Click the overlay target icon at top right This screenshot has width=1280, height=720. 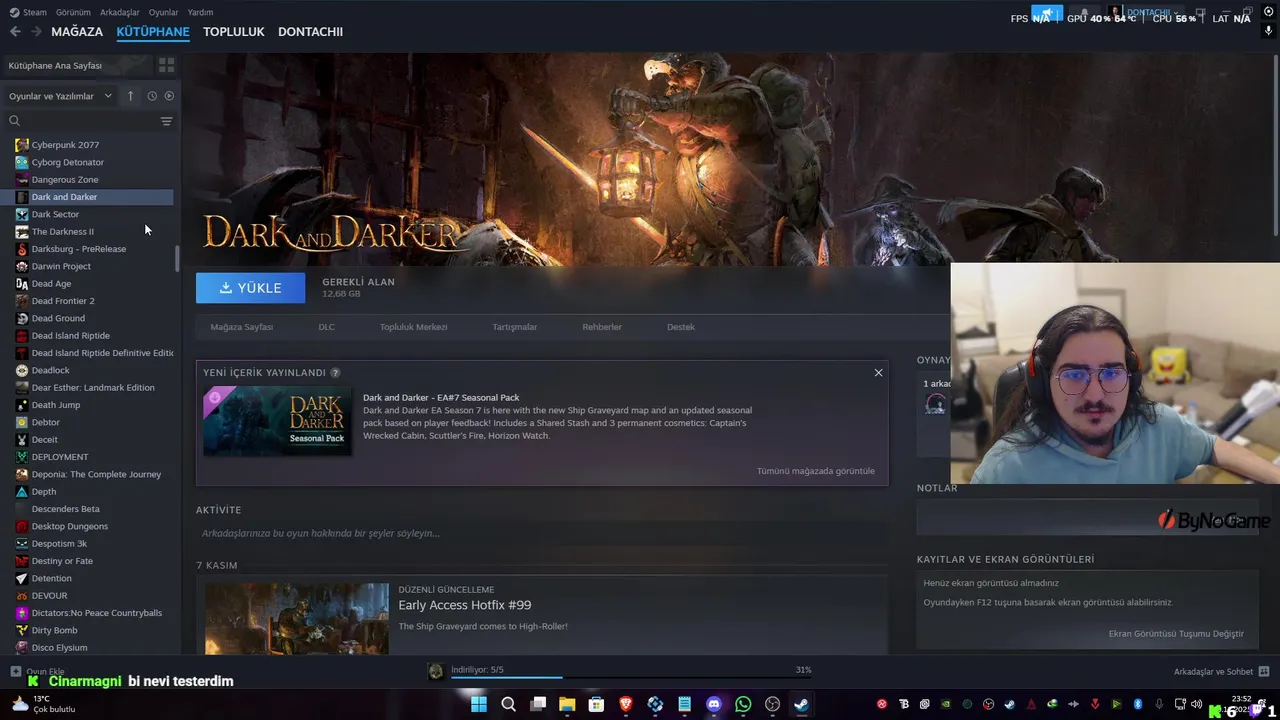coord(1268,11)
